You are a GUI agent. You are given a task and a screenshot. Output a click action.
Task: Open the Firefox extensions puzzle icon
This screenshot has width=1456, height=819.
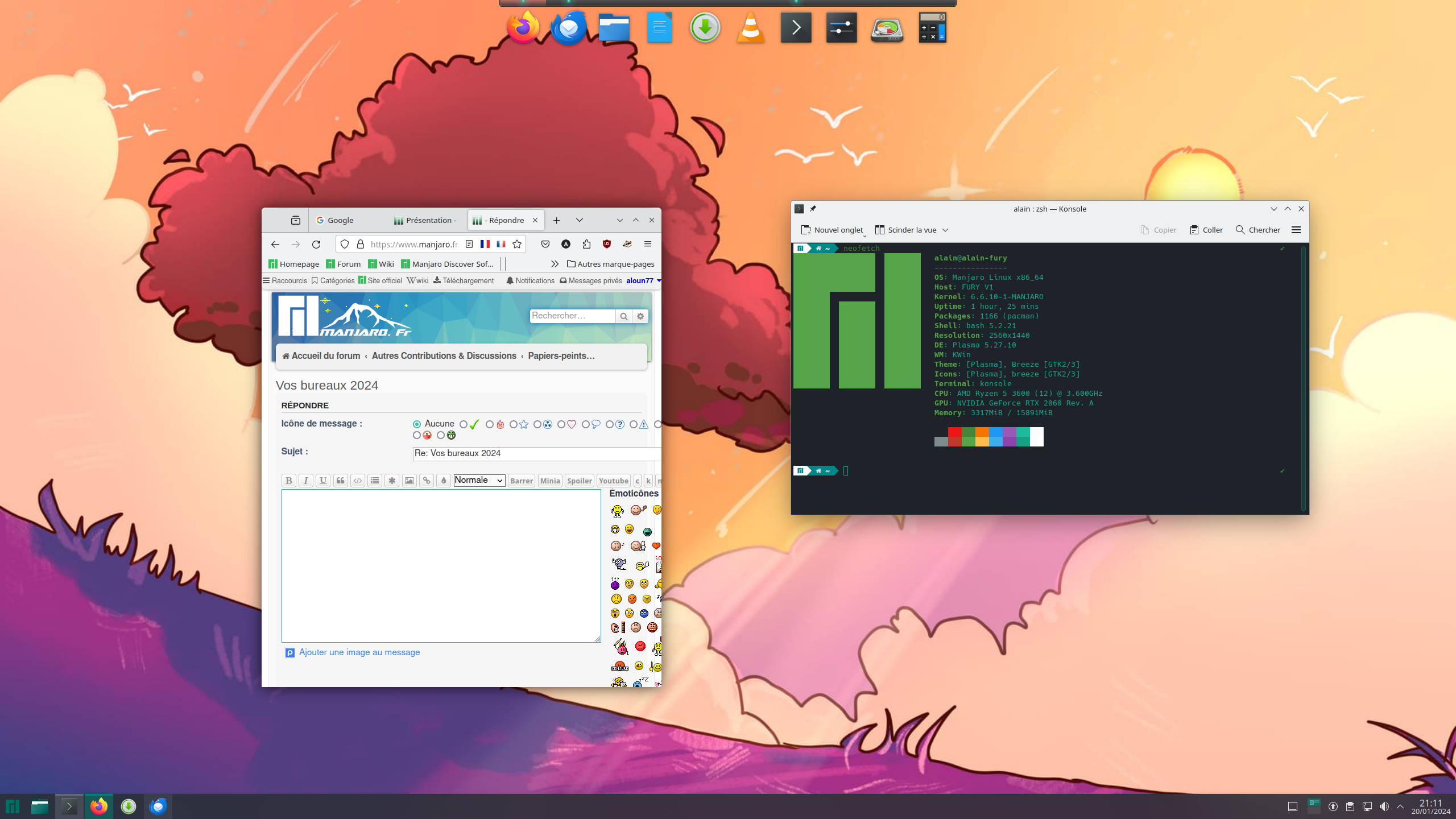coord(586,244)
